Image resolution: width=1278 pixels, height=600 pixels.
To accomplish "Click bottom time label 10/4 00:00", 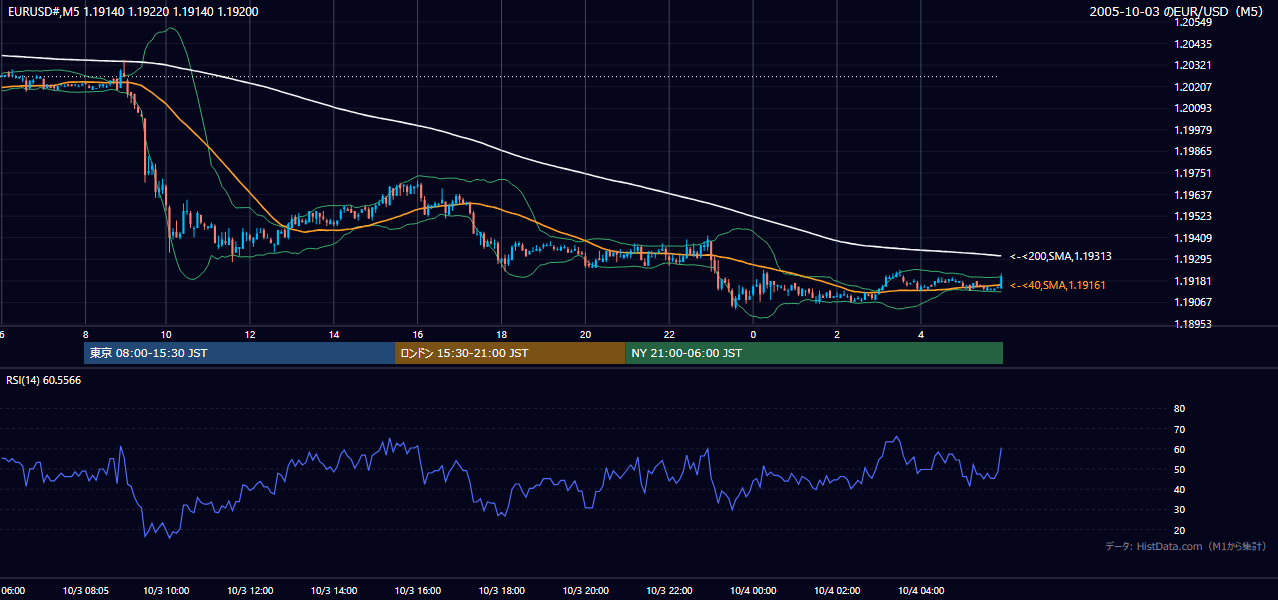I will tap(753, 591).
